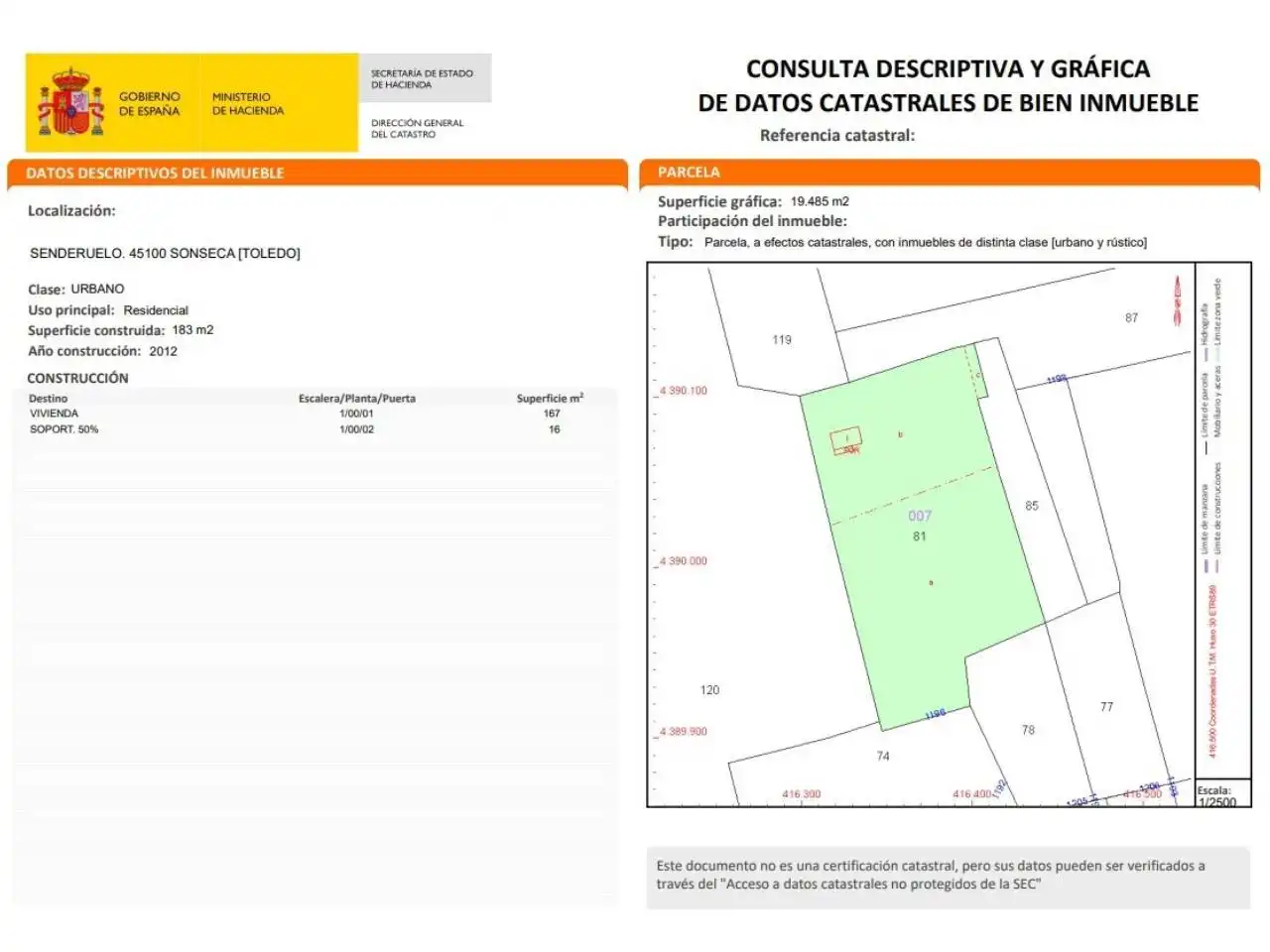Click parcel number 85 on the map

(1032, 506)
